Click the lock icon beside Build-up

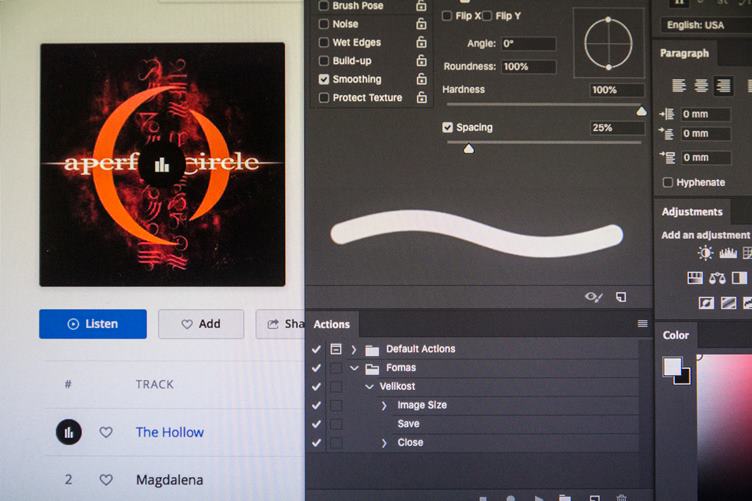[x=421, y=60]
